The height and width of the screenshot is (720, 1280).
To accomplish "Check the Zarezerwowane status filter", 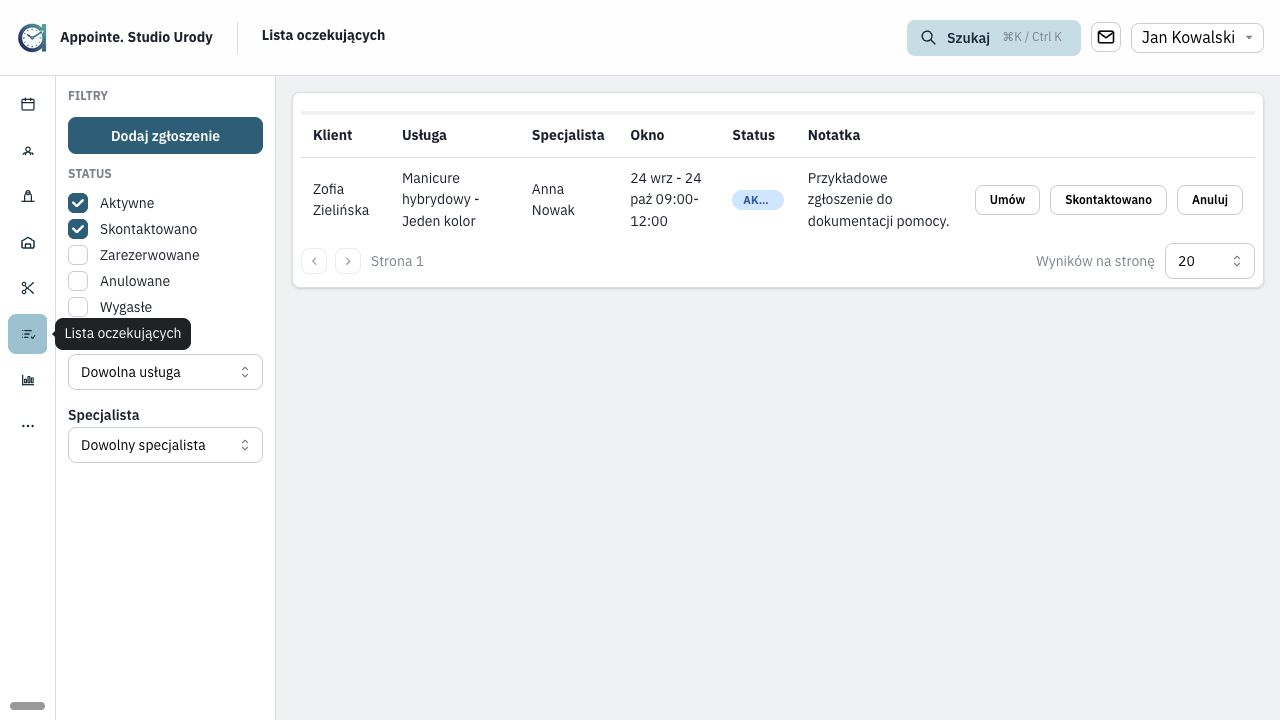I will coord(78,255).
